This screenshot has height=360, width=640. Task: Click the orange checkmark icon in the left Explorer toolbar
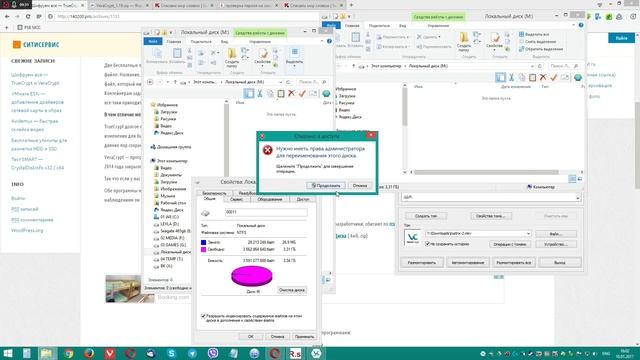click(x=302, y=93)
